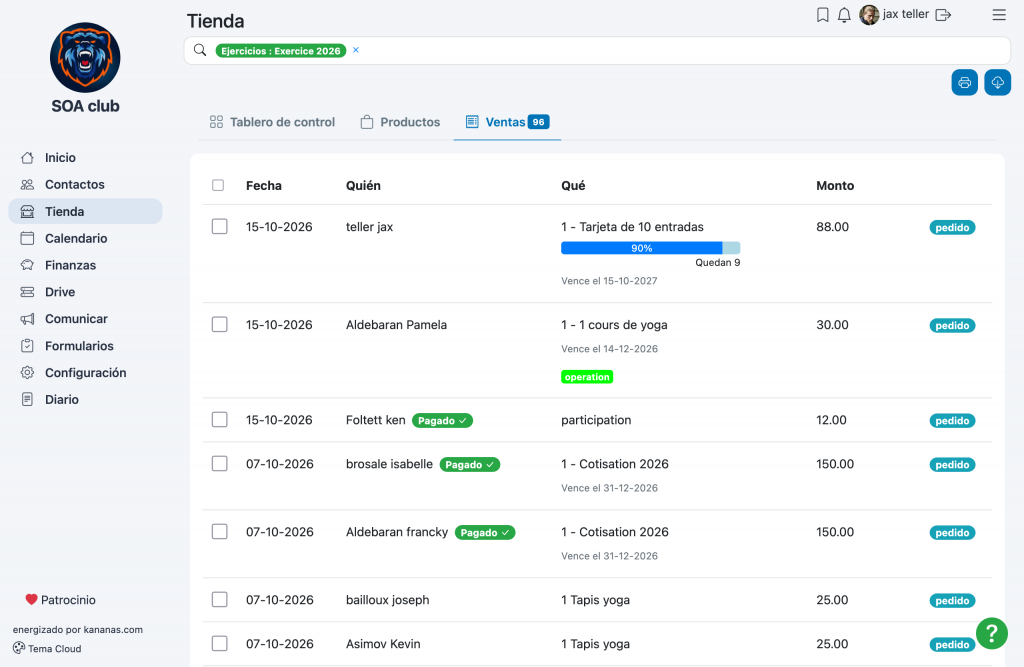Switch to the Tablero de control tab
Image resolution: width=1024 pixels, height=667 pixels.
pos(272,122)
